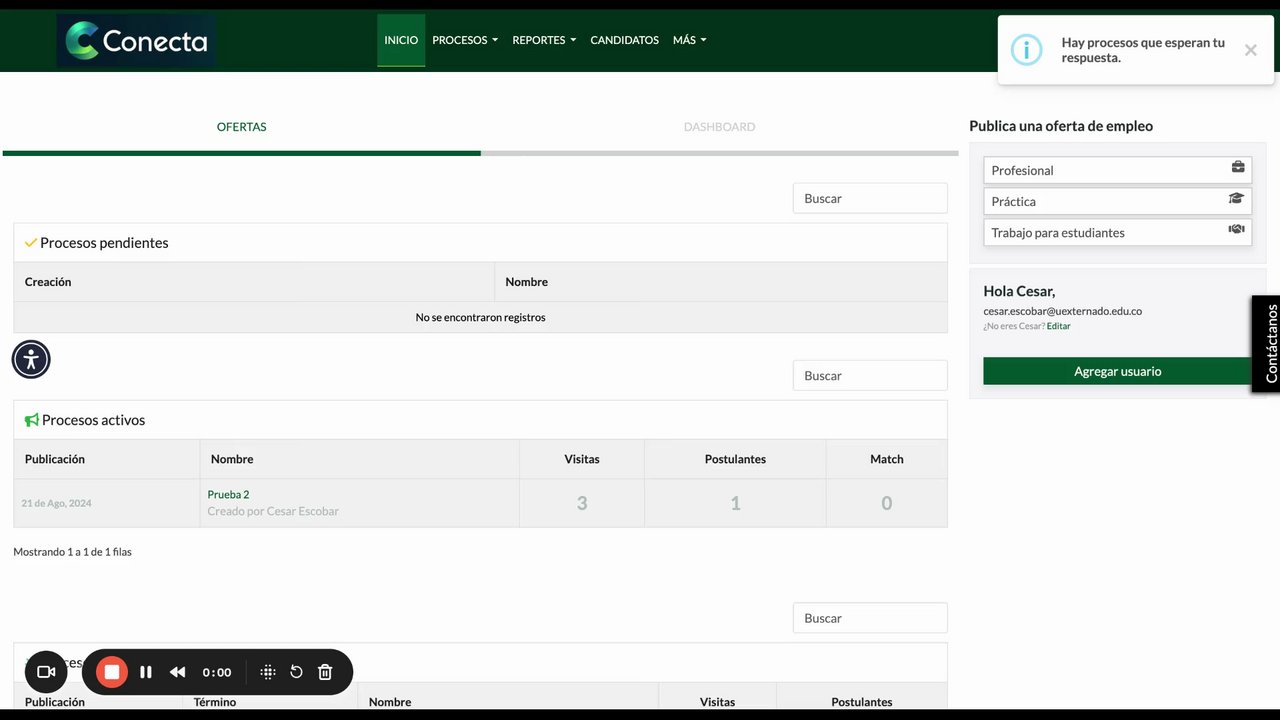
Task: Sort by Match column header
Action: (x=886, y=459)
